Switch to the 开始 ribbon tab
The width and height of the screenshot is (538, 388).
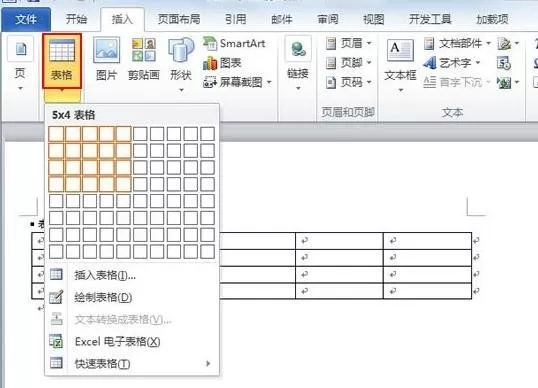[x=76, y=19]
